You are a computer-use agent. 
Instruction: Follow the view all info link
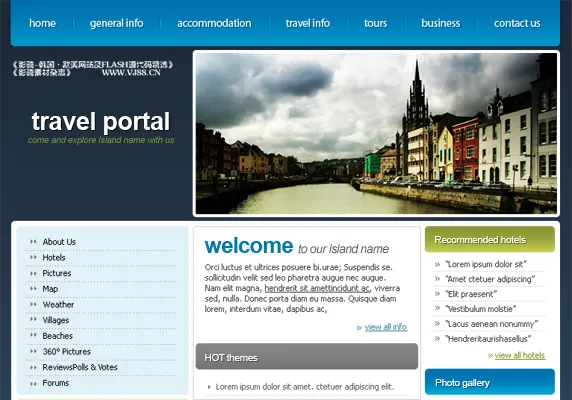[x=386, y=327]
